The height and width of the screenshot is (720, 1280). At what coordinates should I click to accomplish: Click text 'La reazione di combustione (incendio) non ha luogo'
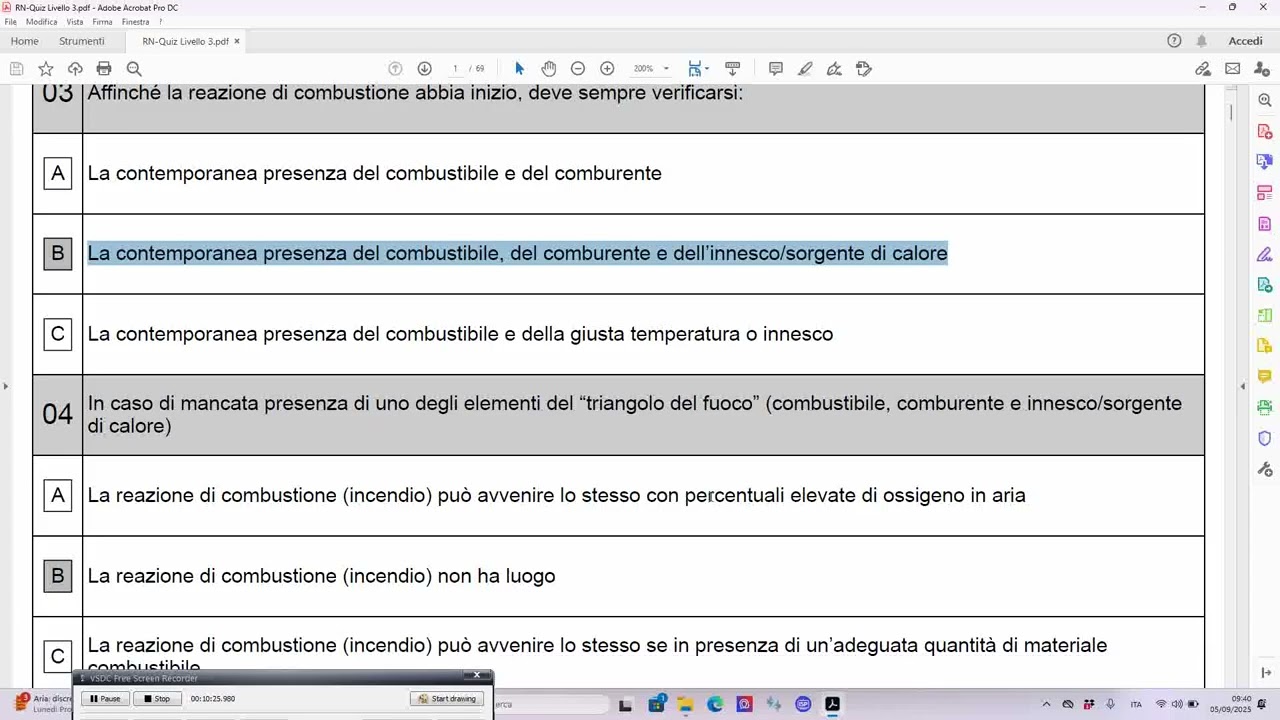pyautogui.click(x=321, y=576)
